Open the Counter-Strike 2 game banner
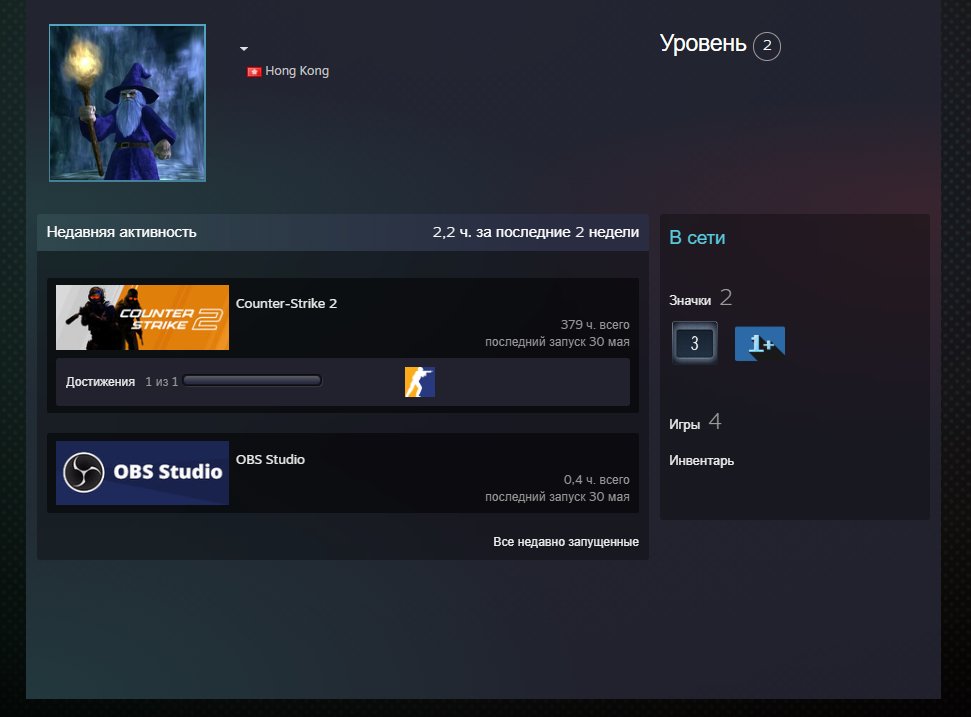This screenshot has width=971, height=717. 142,318
